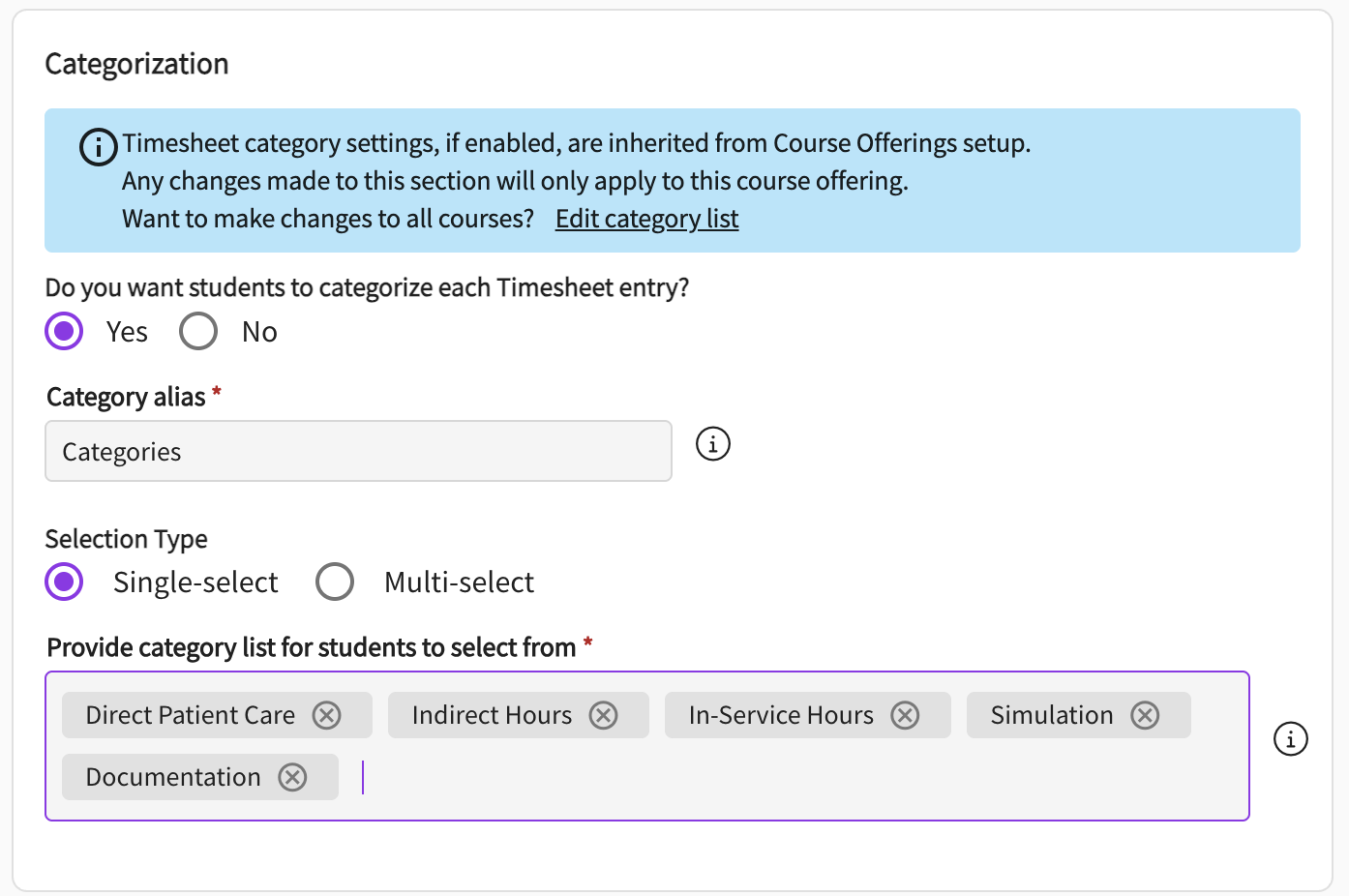Click the Simulation tag label
This screenshot has width=1349, height=896.
pos(1052,715)
